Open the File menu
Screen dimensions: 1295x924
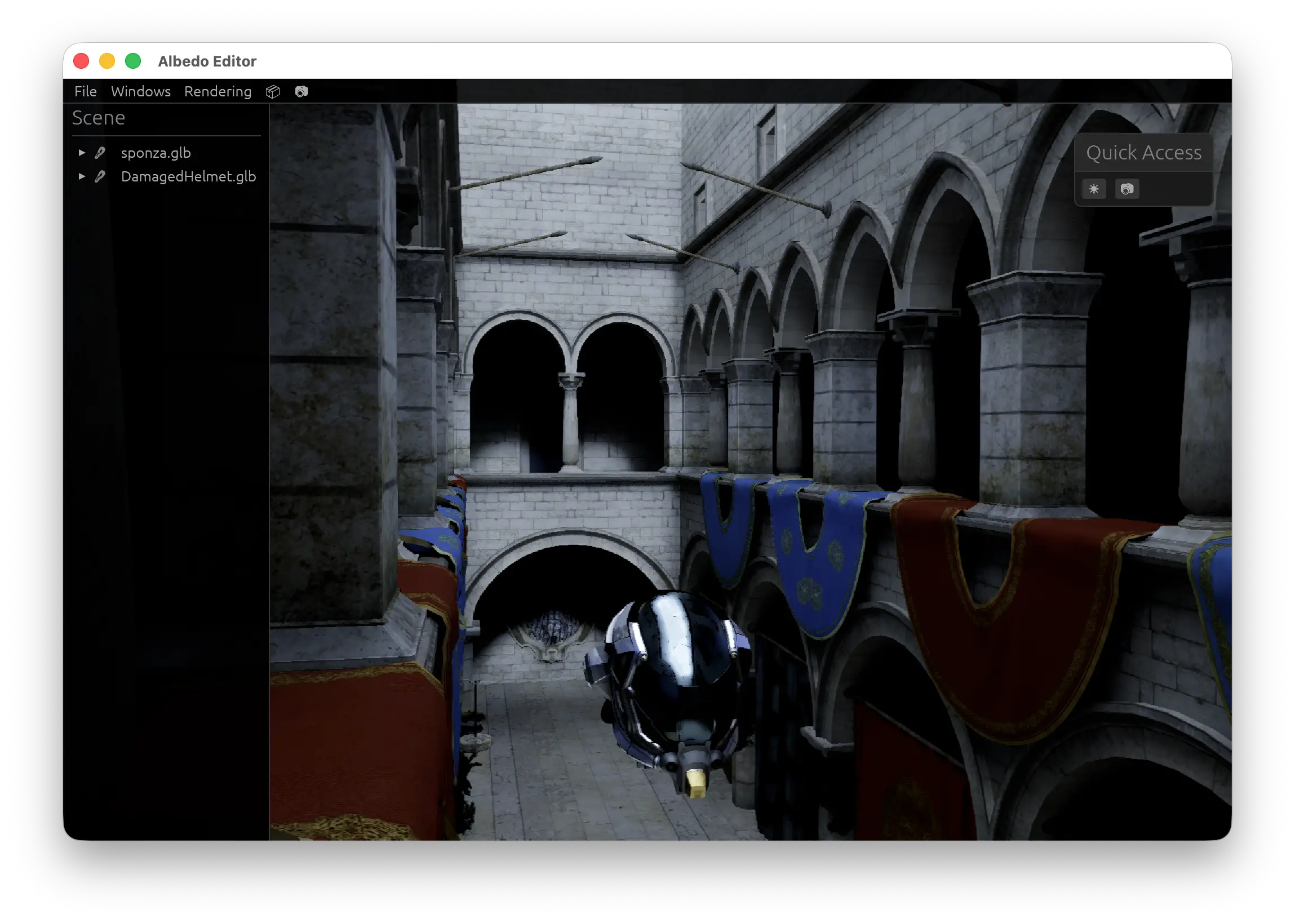[x=85, y=92]
